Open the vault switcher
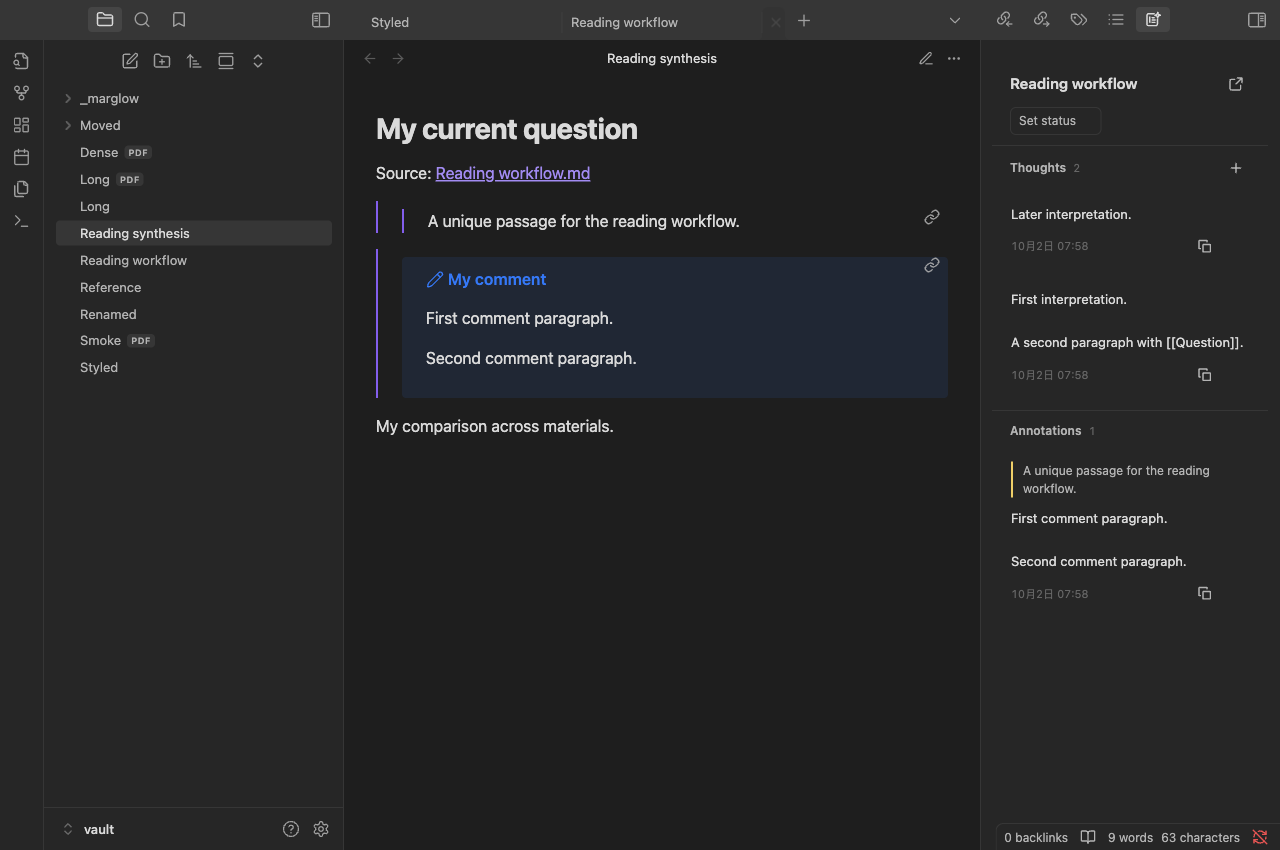 [89, 829]
